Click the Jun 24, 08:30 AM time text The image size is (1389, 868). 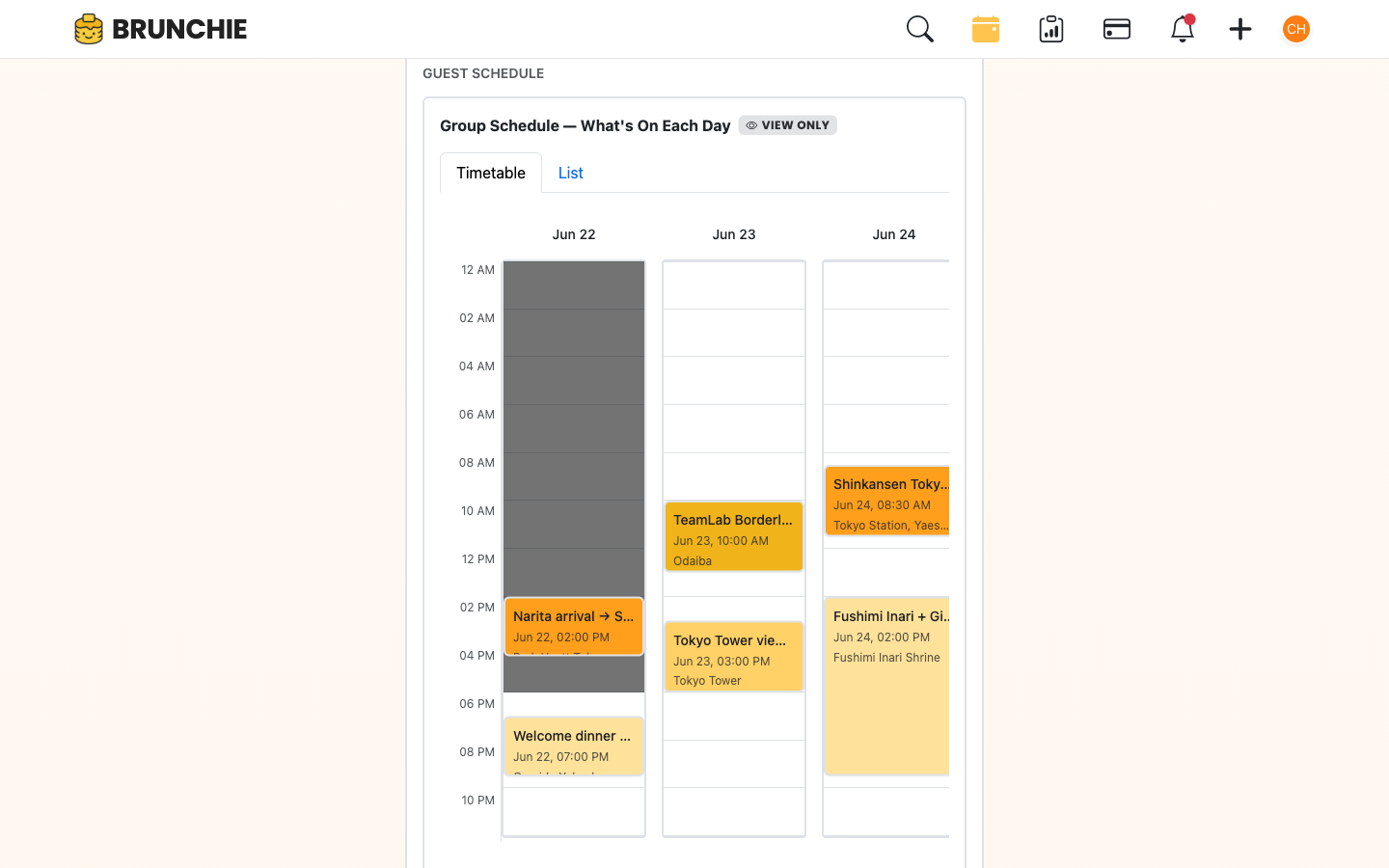[x=882, y=505]
